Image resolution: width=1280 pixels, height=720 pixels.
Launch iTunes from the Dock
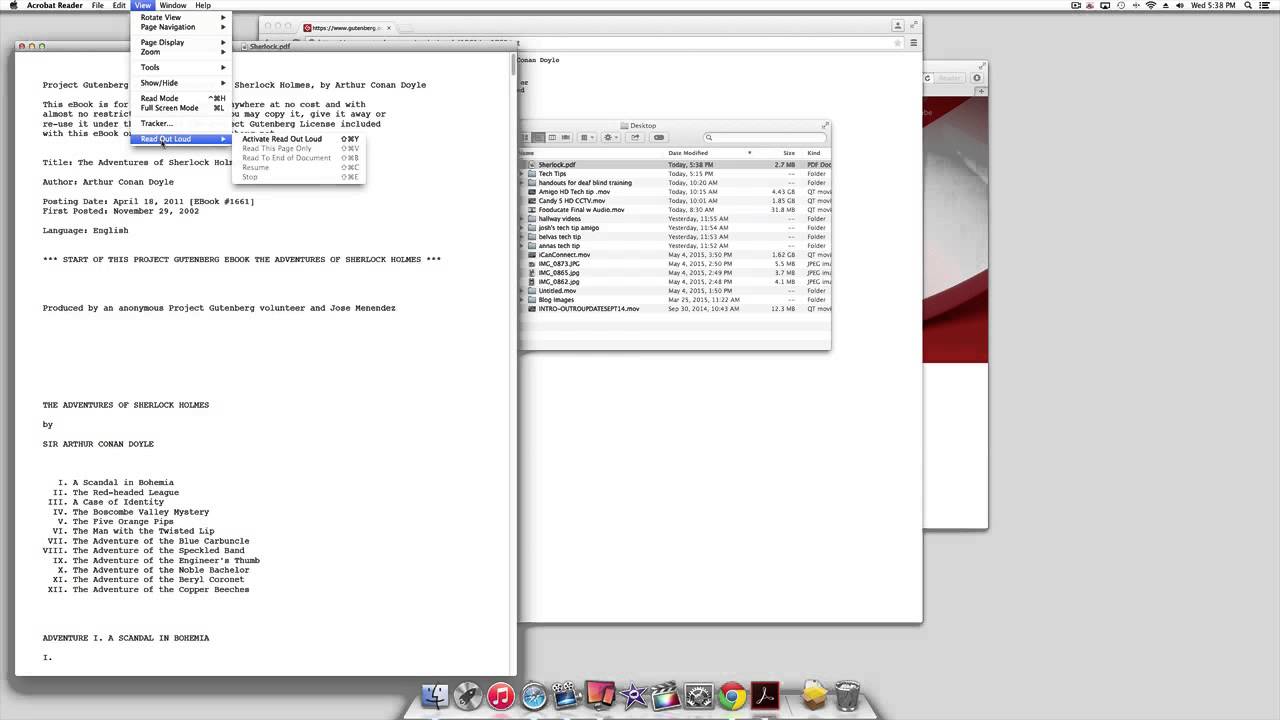[501, 696]
